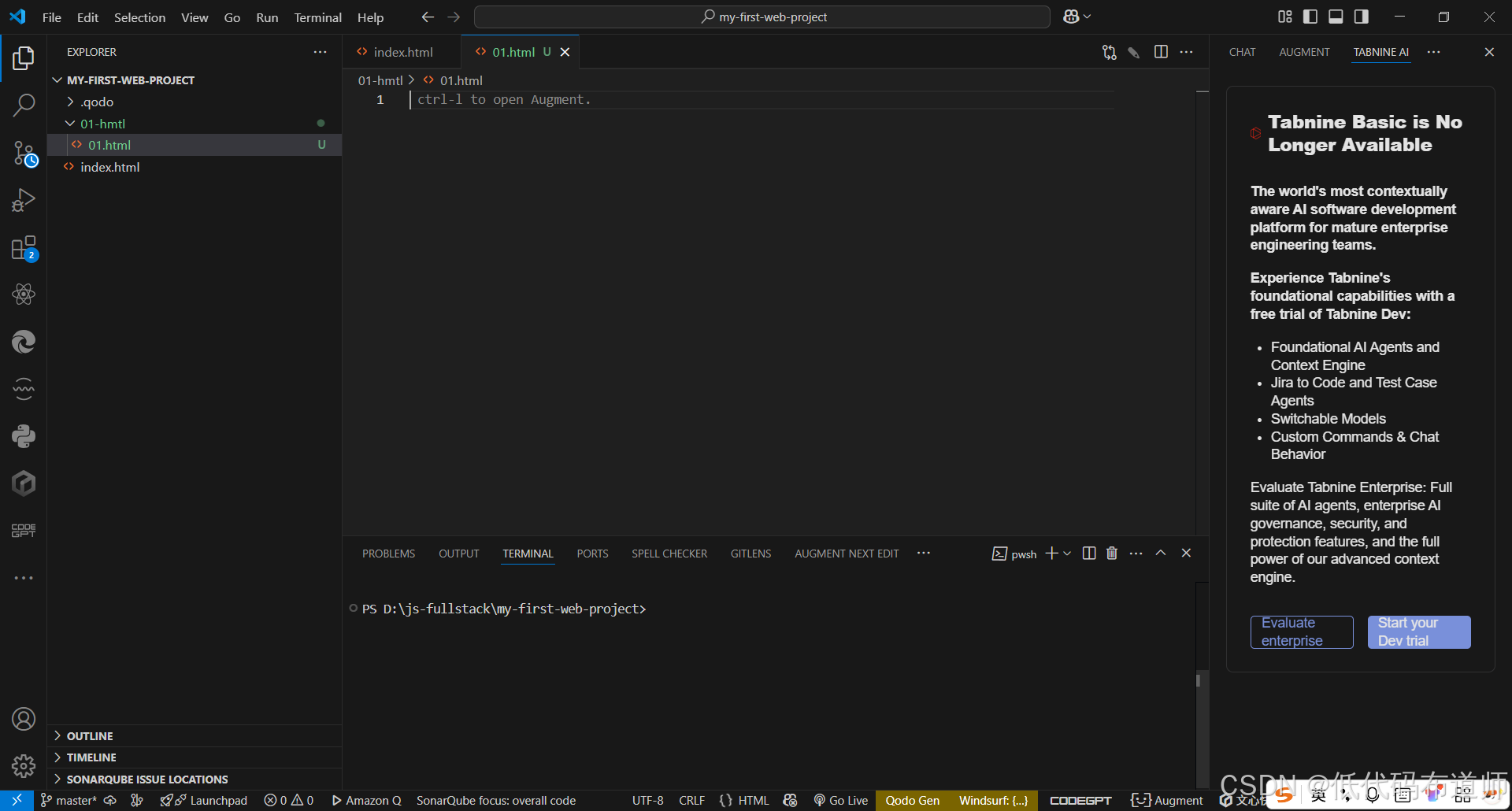Select index.html in the Explorer tree
The height and width of the screenshot is (811, 1512).
click(195, 167)
